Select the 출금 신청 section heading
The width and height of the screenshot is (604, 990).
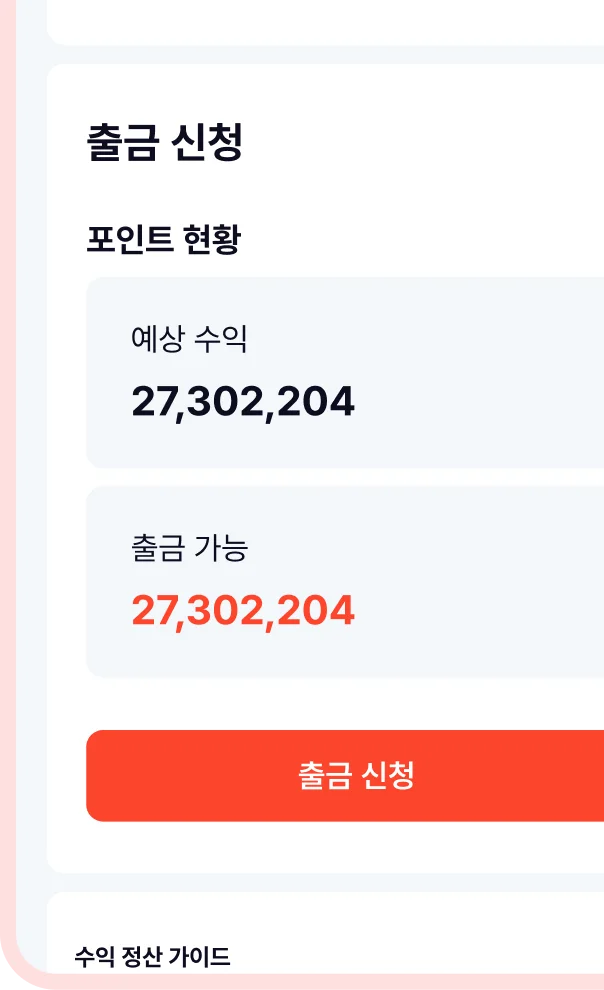pyautogui.click(x=165, y=142)
